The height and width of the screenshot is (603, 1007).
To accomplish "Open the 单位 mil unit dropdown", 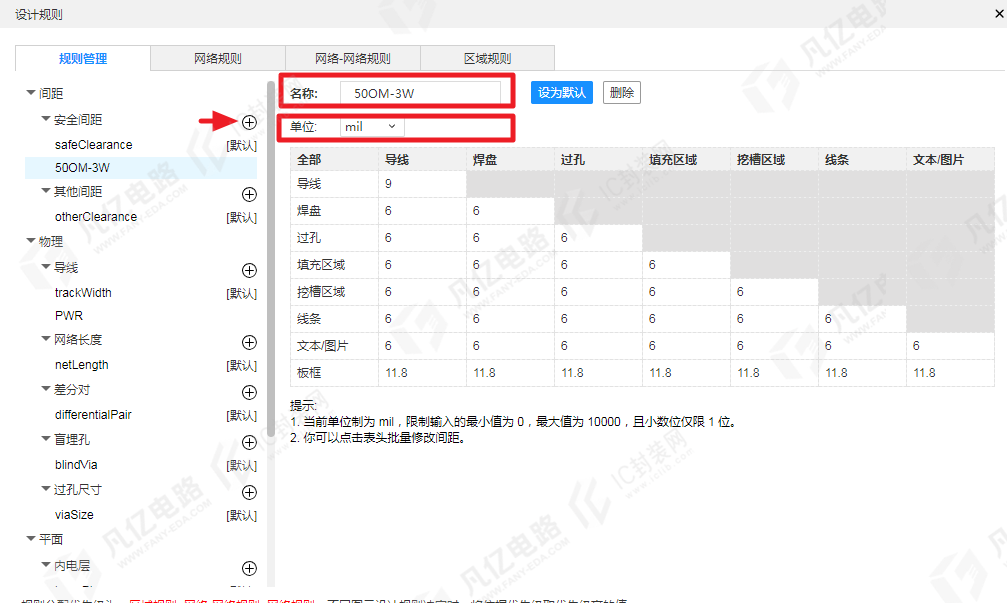I will point(372,127).
